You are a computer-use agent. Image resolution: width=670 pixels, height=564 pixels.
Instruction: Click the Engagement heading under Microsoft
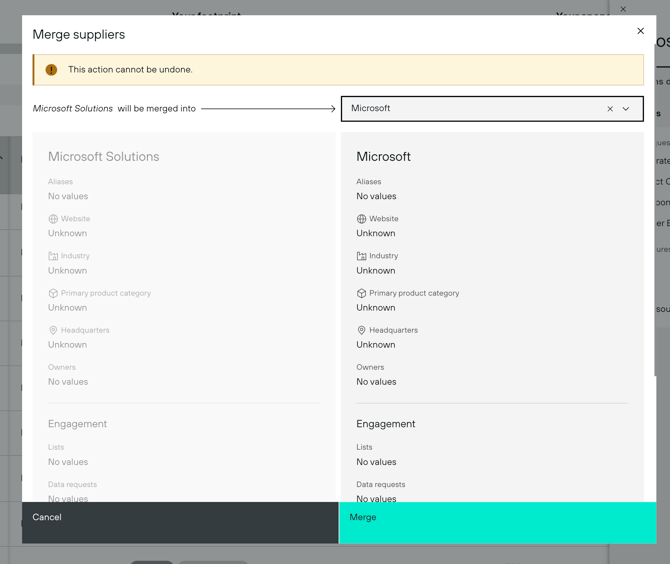click(385, 424)
